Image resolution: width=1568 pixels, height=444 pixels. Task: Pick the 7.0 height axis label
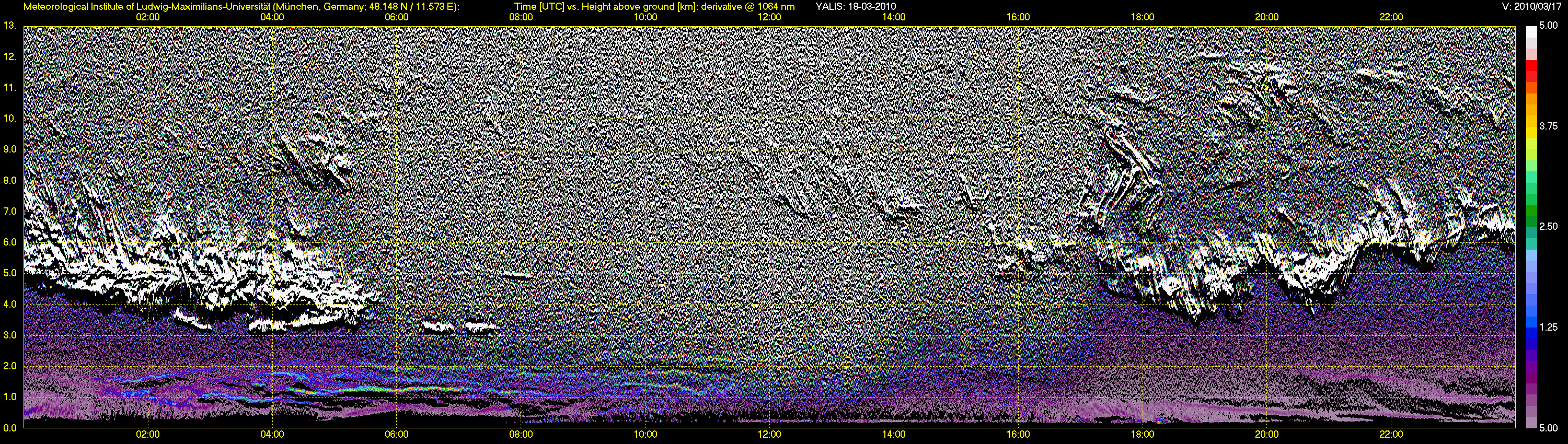coord(10,211)
